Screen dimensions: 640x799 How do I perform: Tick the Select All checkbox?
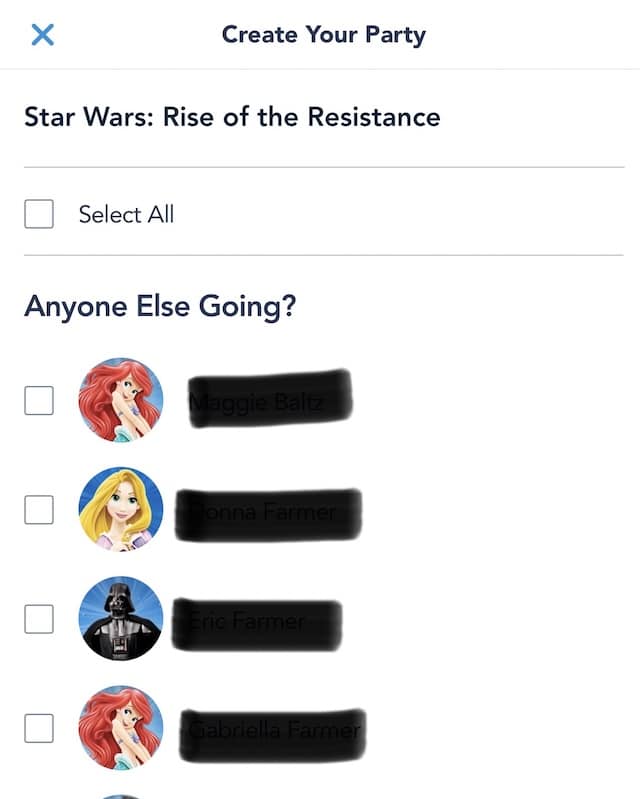coord(39,214)
